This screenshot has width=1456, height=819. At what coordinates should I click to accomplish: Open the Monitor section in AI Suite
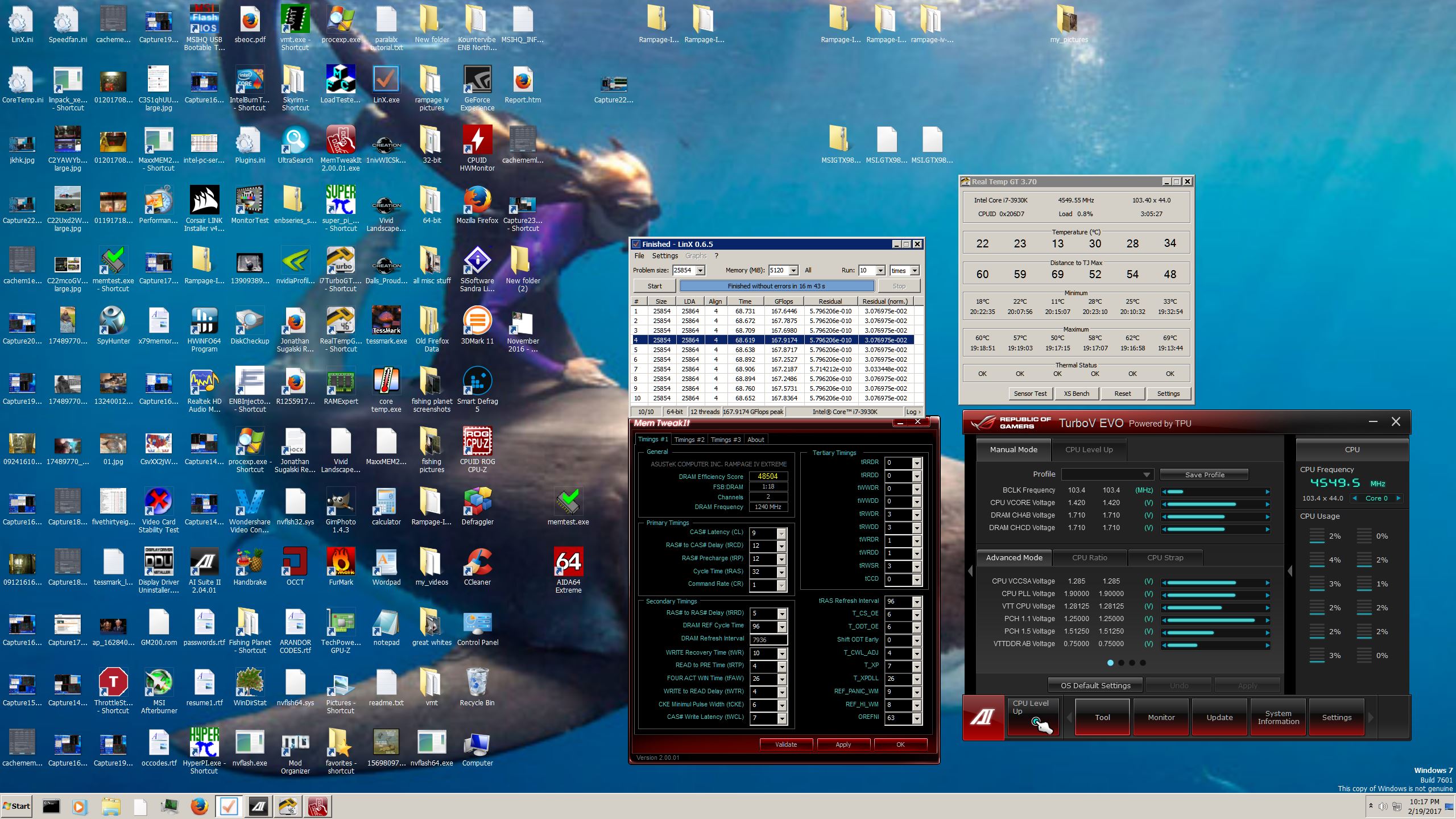(x=1161, y=717)
